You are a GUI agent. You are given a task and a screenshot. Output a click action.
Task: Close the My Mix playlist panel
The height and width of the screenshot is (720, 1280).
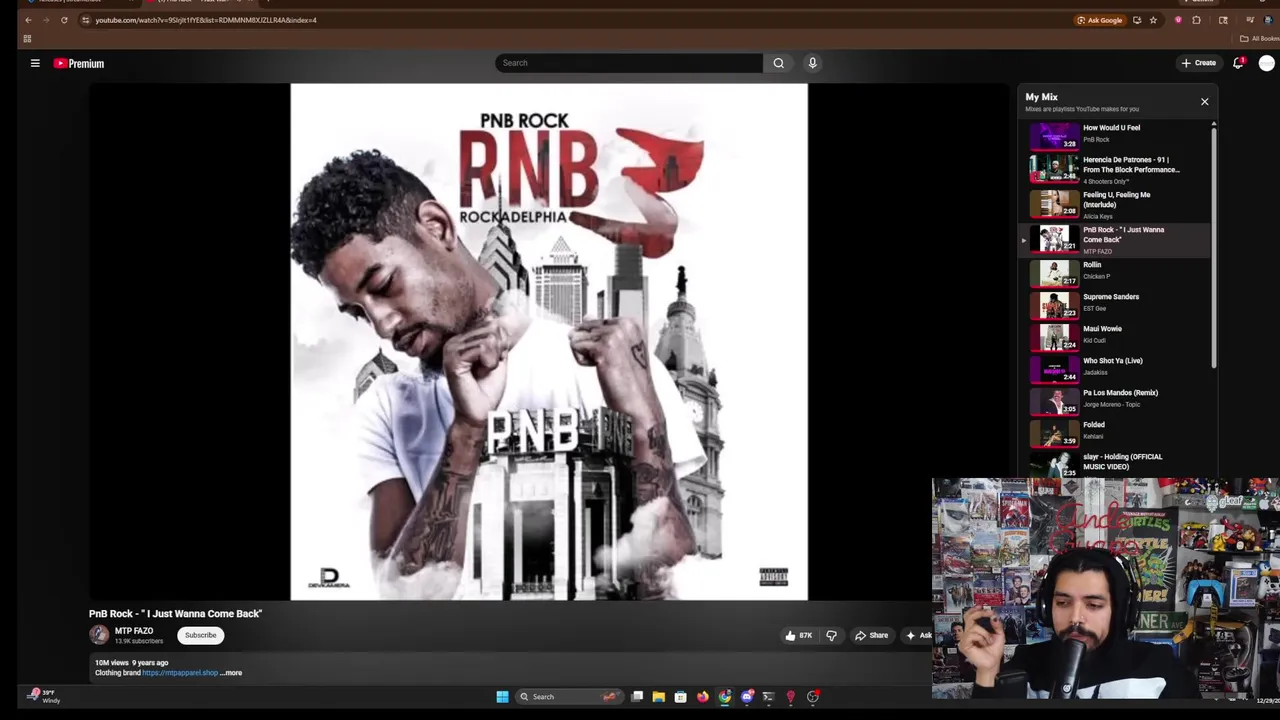click(x=1204, y=101)
